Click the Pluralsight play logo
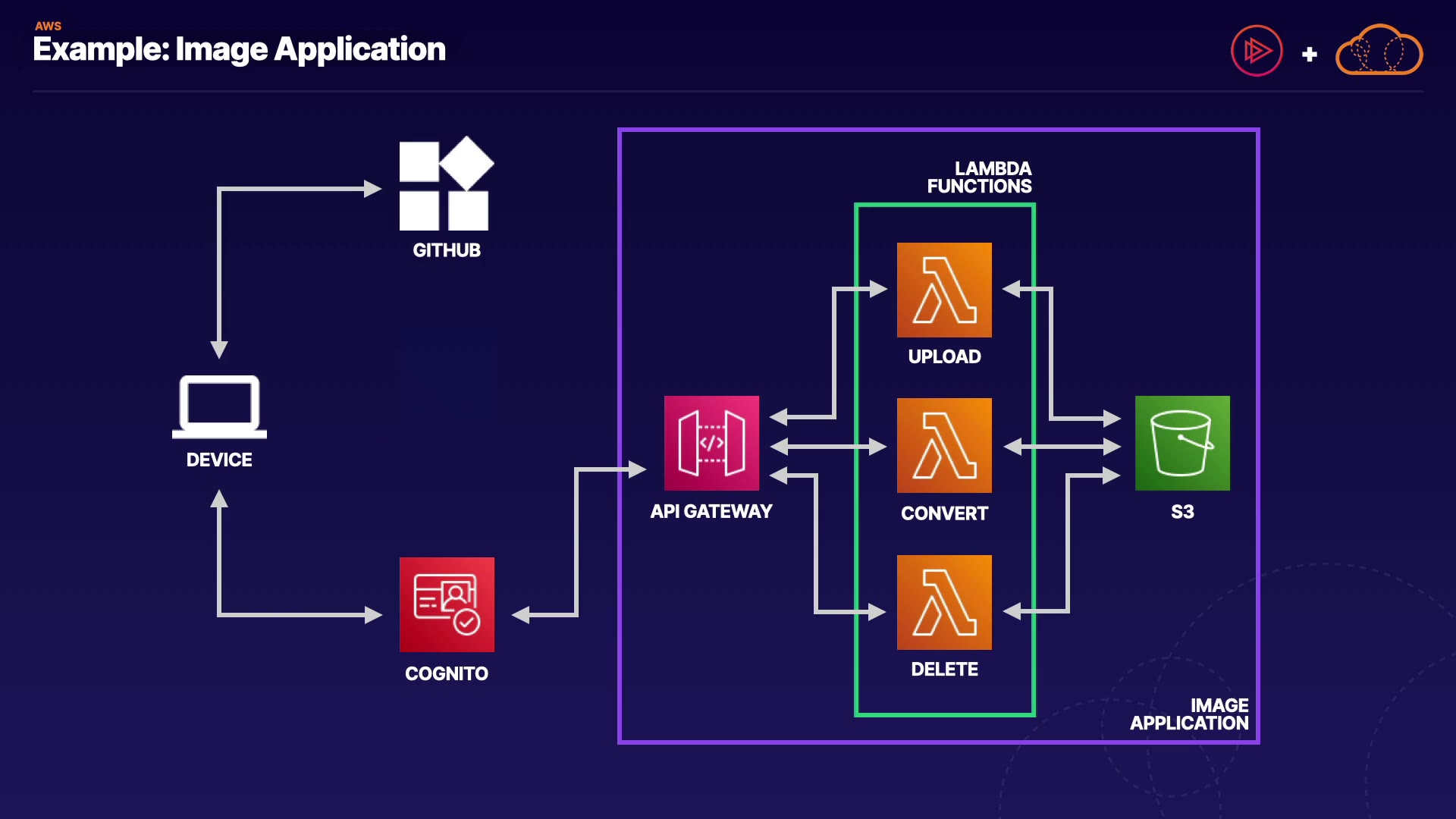The image size is (1456, 819). point(1257,51)
